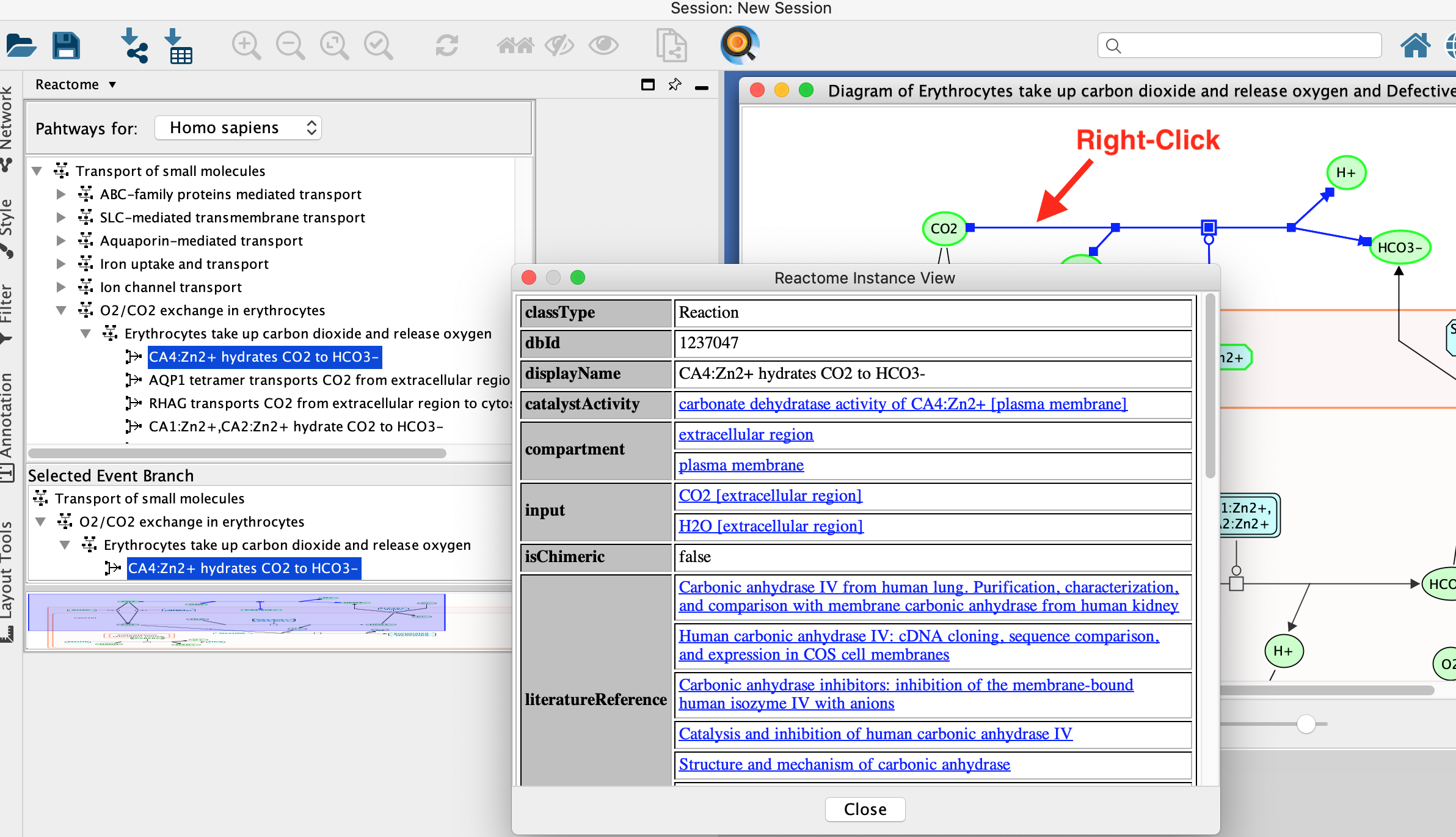Import table from file icon
Screen dimensions: 1456x837
click(178, 46)
